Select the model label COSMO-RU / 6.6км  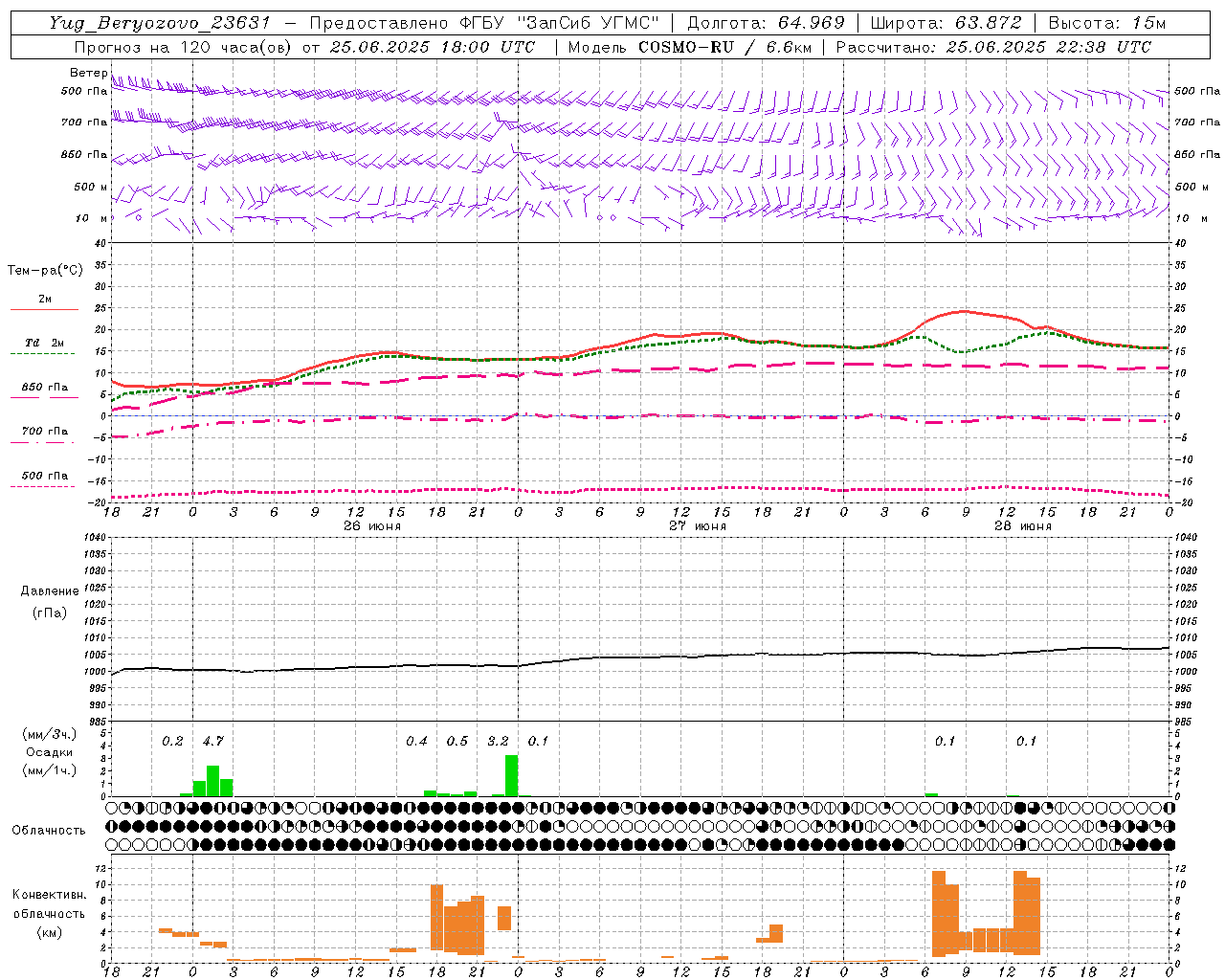(724, 47)
